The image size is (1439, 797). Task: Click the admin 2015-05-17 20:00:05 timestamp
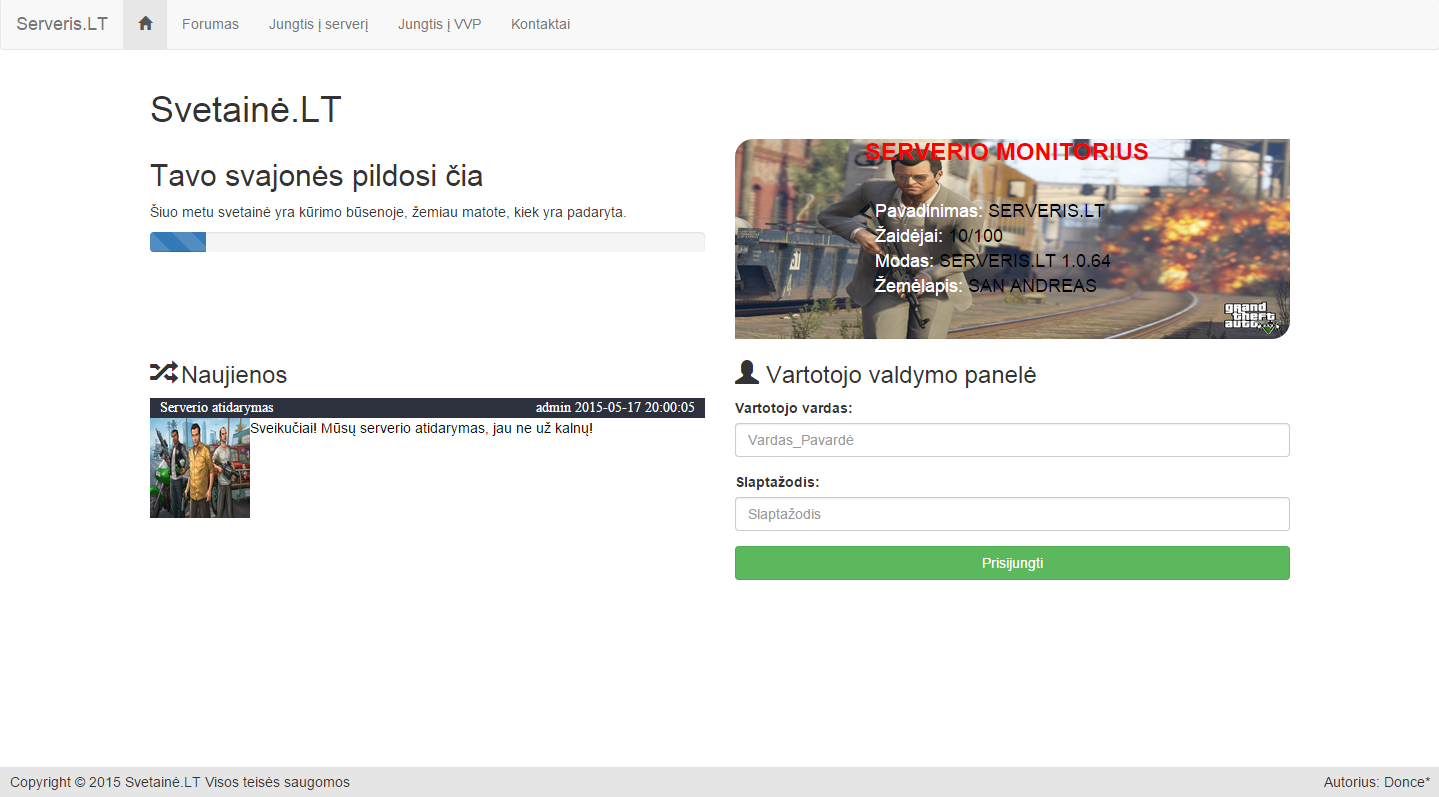coord(615,408)
